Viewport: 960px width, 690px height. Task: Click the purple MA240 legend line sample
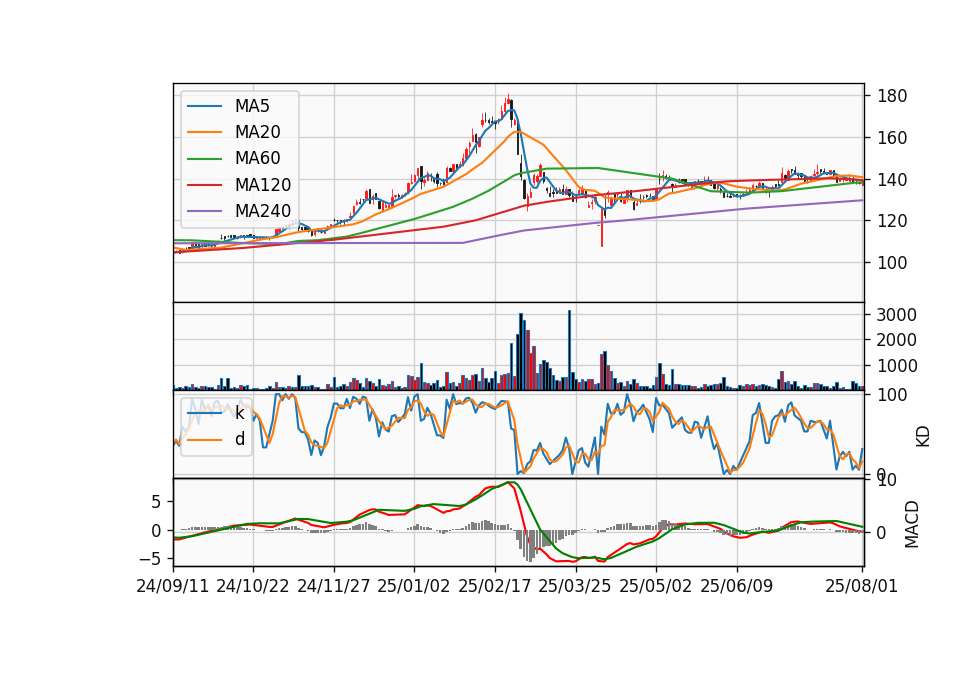204,211
